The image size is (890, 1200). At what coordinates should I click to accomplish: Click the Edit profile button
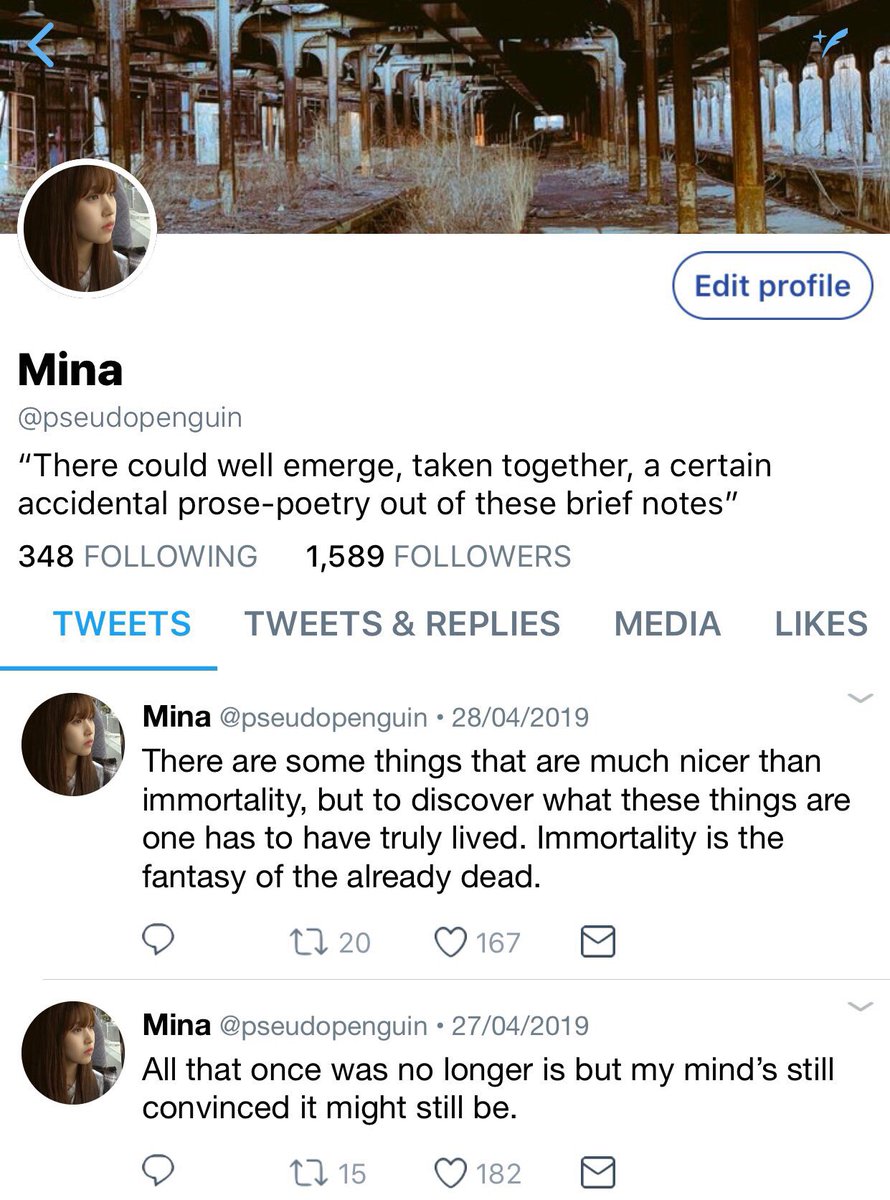pos(772,286)
